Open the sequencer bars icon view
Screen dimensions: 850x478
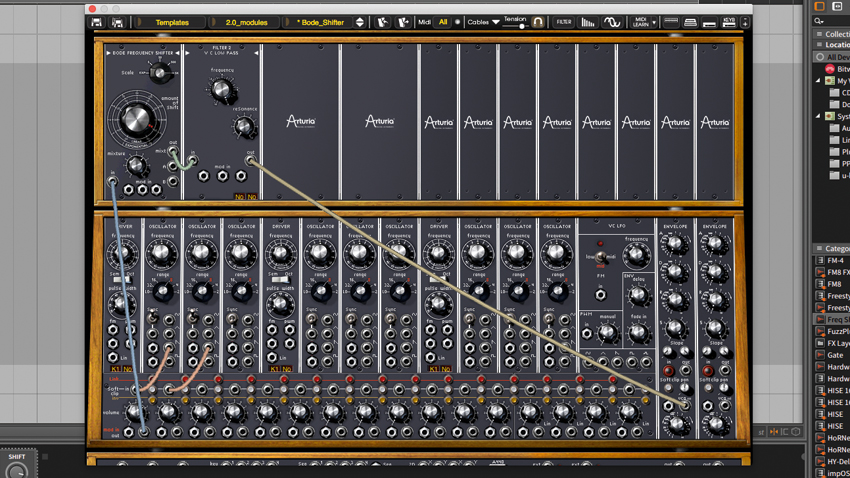[x=588, y=22]
